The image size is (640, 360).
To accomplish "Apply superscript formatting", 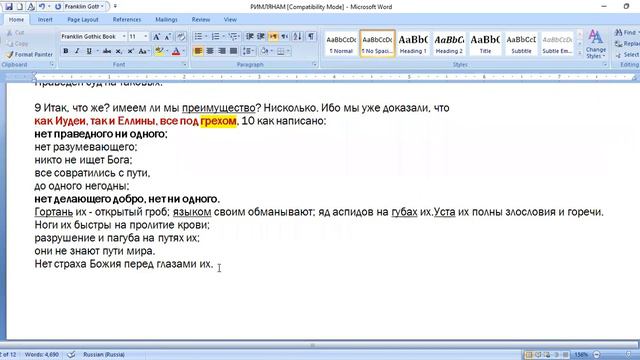I will 131,51.
